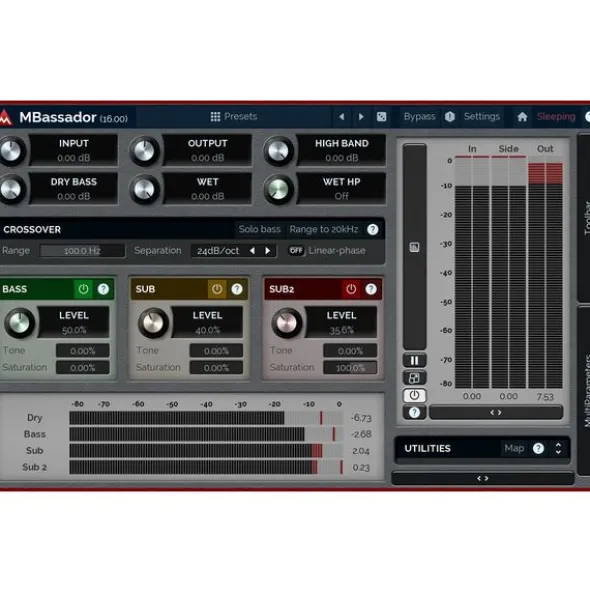The width and height of the screenshot is (590, 591).
Task: Open the Settings menu
Action: pos(482,116)
